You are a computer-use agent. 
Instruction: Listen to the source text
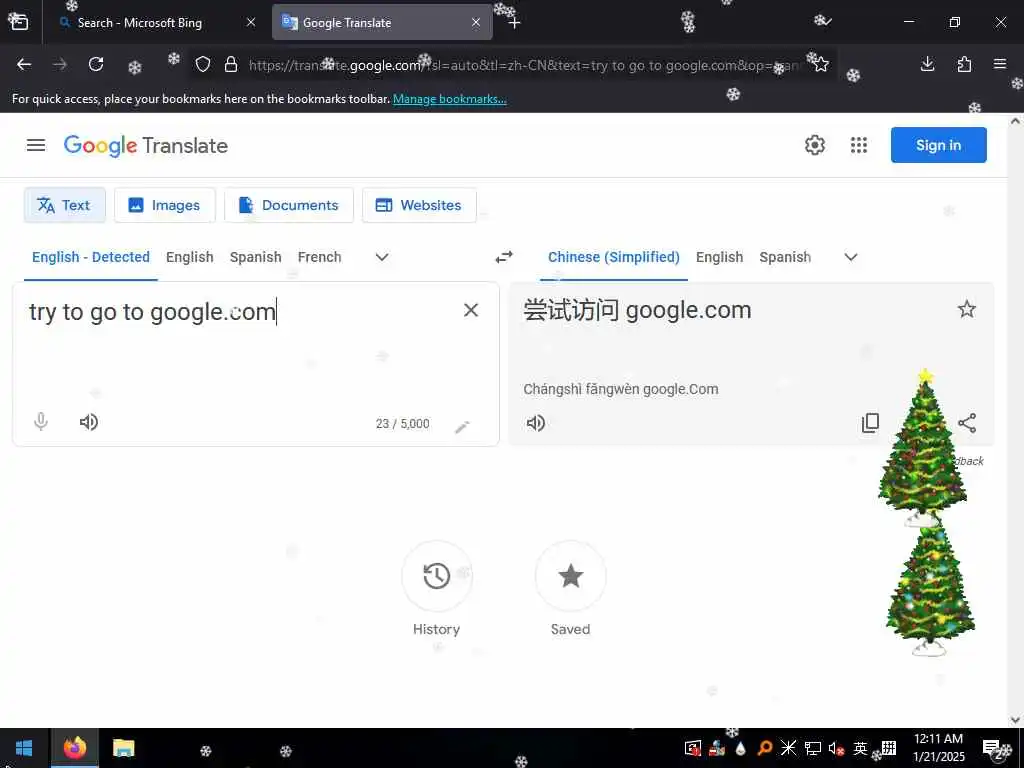(89, 422)
